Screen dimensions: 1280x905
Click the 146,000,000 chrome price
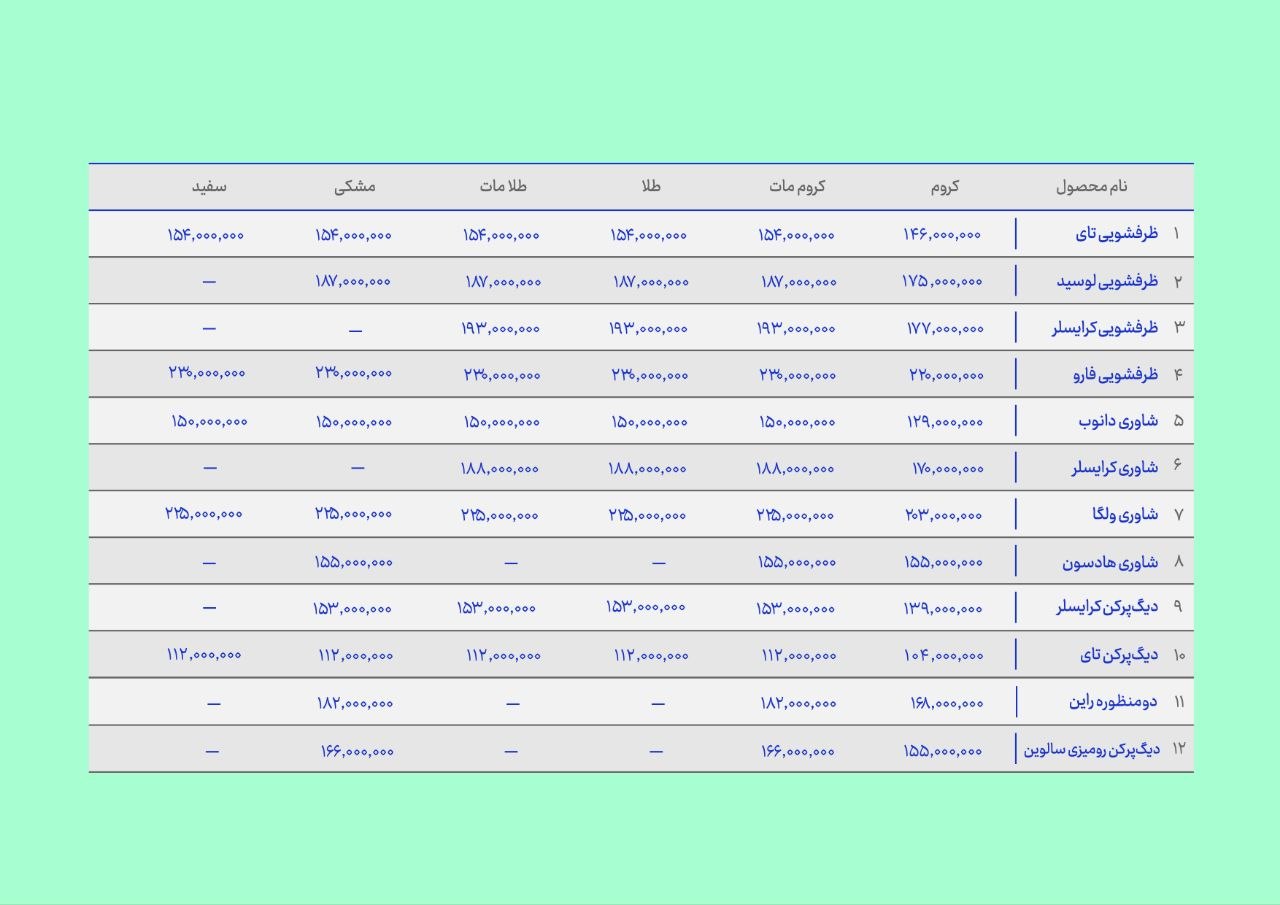click(942, 235)
